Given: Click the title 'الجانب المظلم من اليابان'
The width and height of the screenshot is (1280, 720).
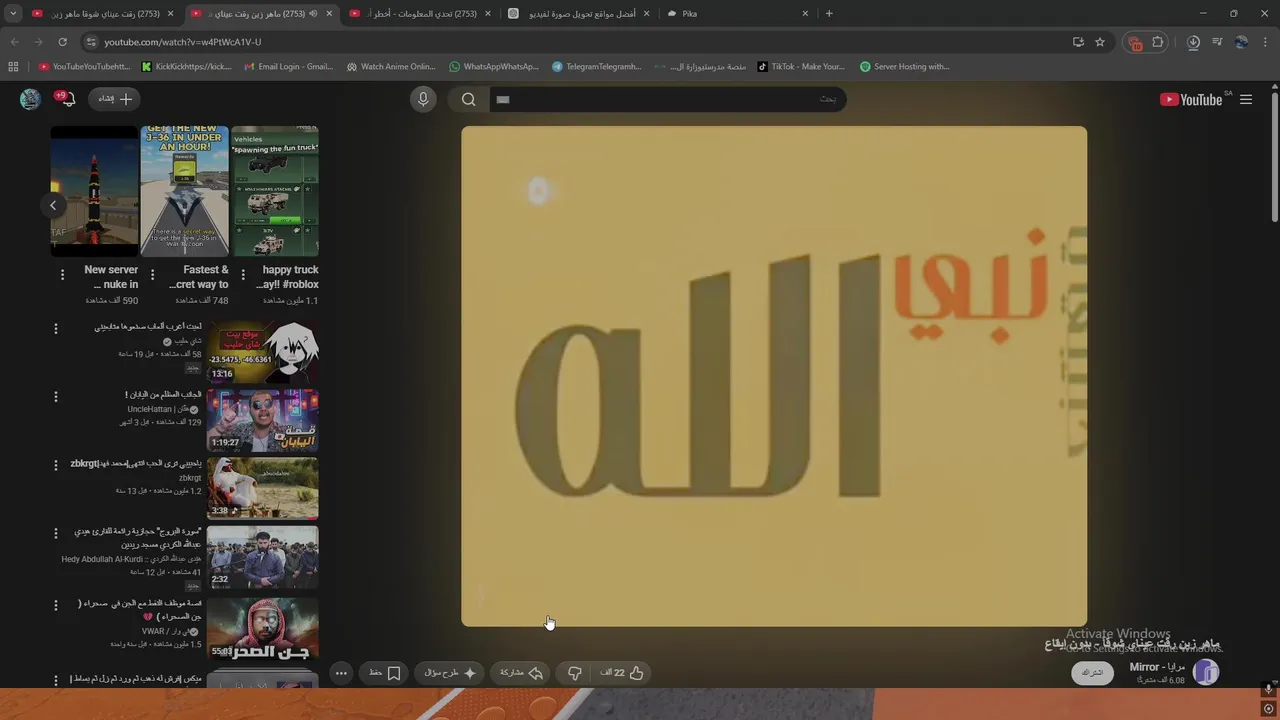Looking at the screenshot, I should click(163, 395).
